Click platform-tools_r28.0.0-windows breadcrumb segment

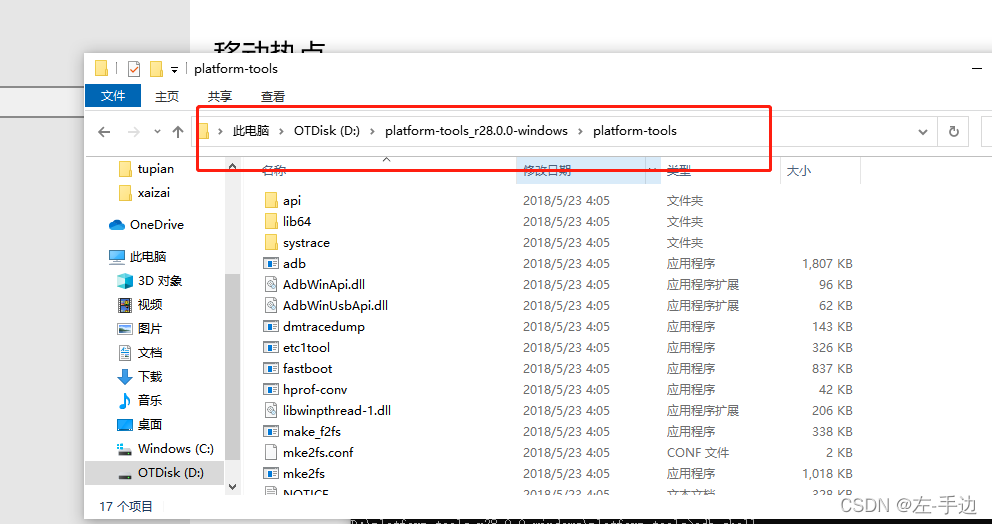tap(476, 131)
